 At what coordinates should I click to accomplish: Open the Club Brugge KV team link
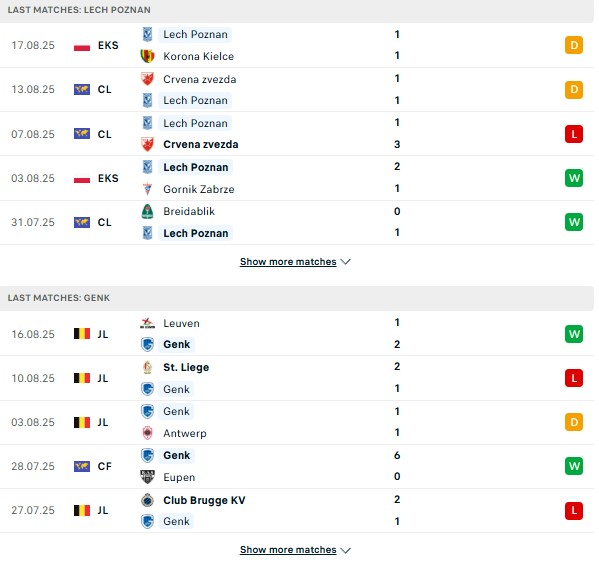[204, 500]
